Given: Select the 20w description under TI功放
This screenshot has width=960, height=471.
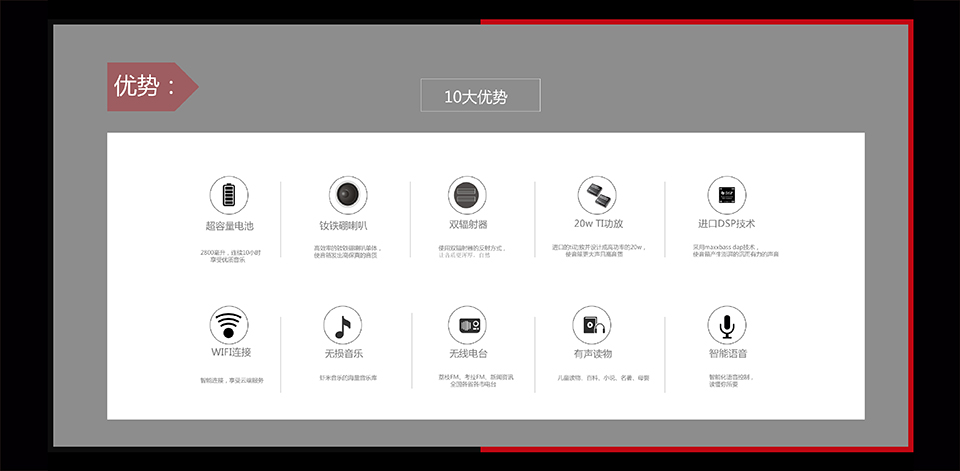Looking at the screenshot, I should 599,251.
